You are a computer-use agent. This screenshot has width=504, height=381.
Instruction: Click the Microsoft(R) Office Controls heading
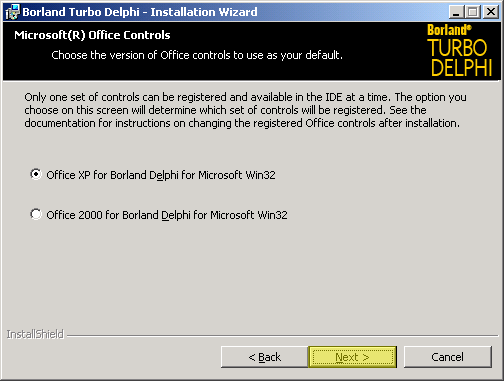[x=92, y=35]
